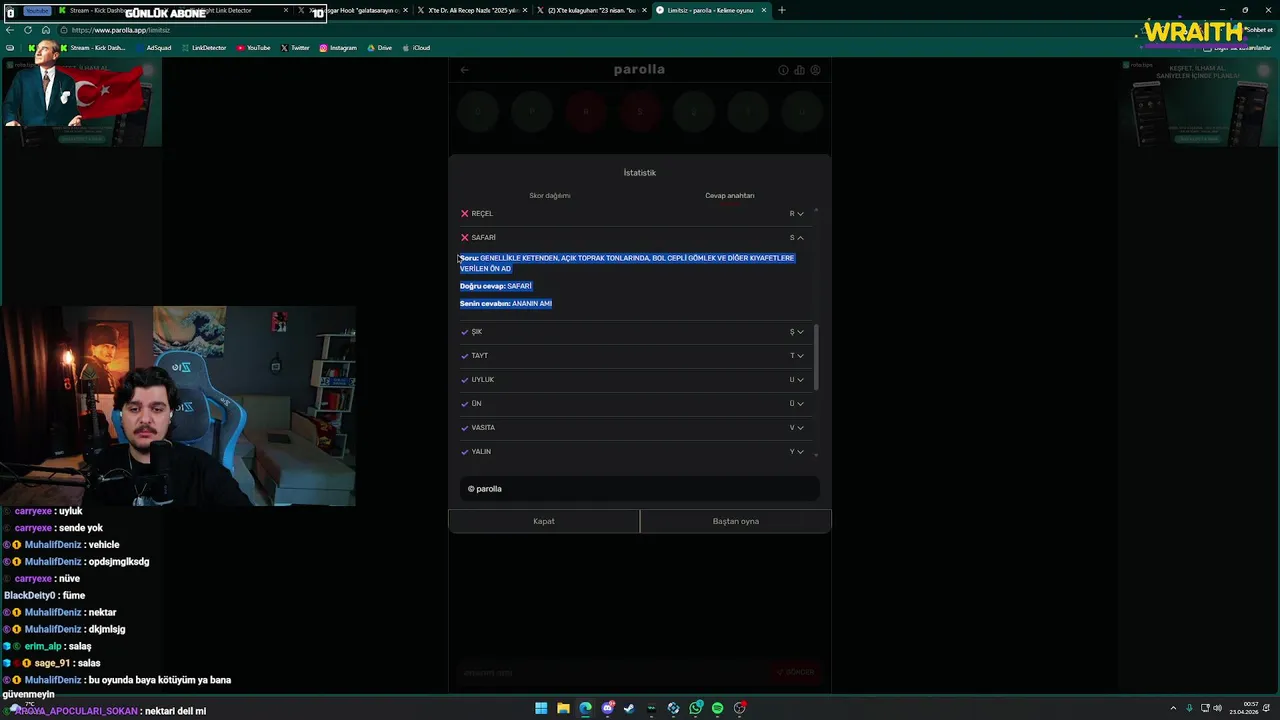Click the checkmark icon beside UYLUK
1280x720 pixels.
pos(465,380)
